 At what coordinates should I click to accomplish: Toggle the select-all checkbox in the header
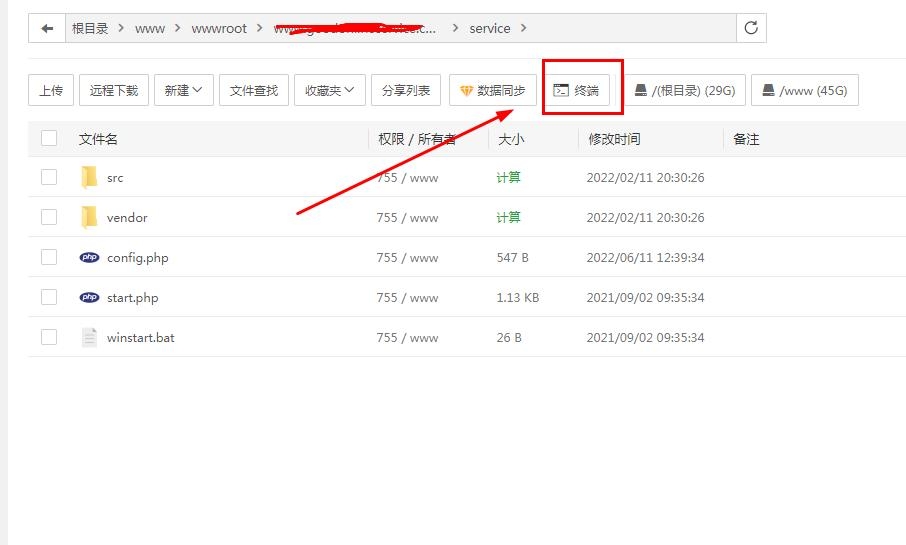[49, 138]
